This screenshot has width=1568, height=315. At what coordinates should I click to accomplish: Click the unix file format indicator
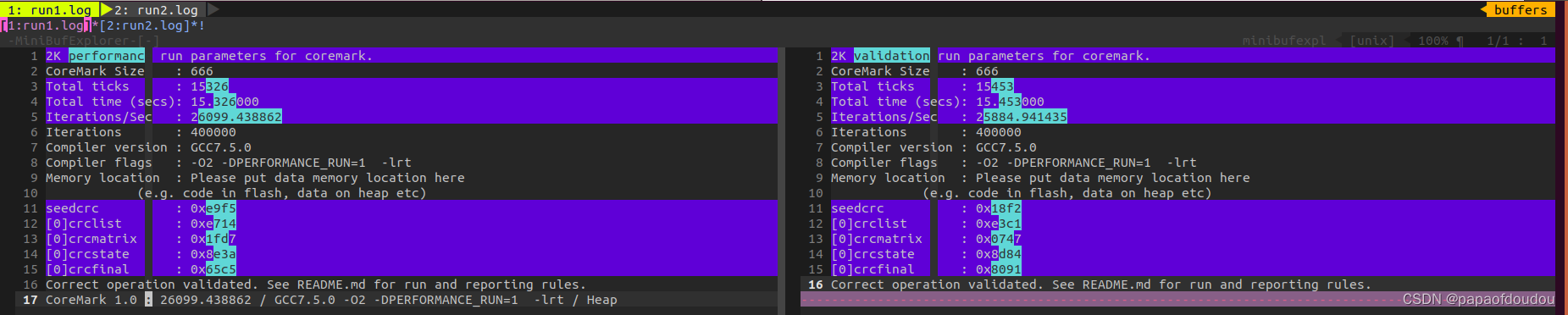click(1371, 41)
